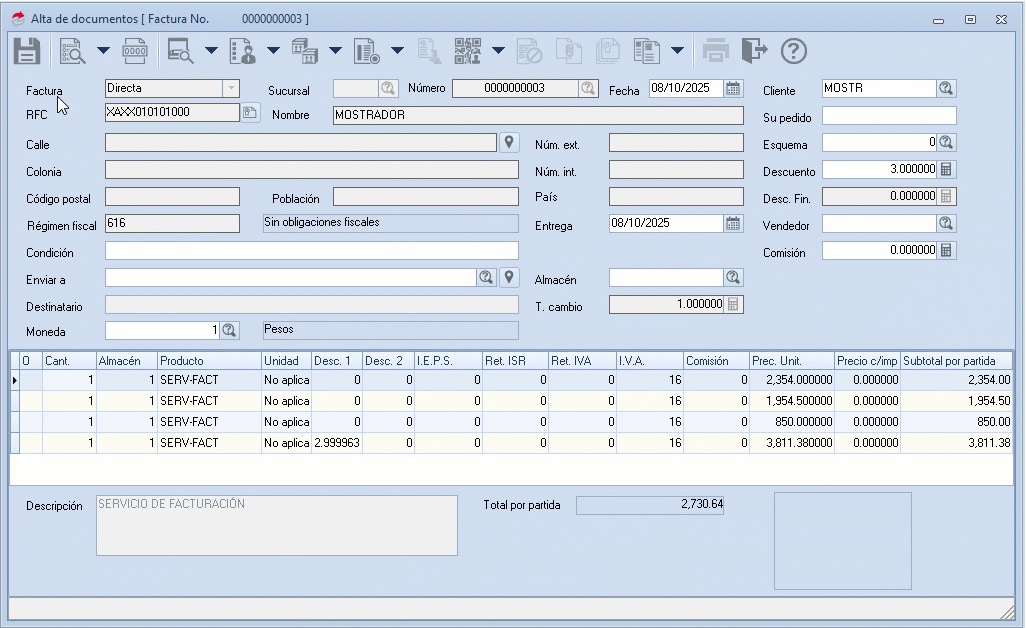Select the row with subtotal 850.00

[x=512, y=422]
